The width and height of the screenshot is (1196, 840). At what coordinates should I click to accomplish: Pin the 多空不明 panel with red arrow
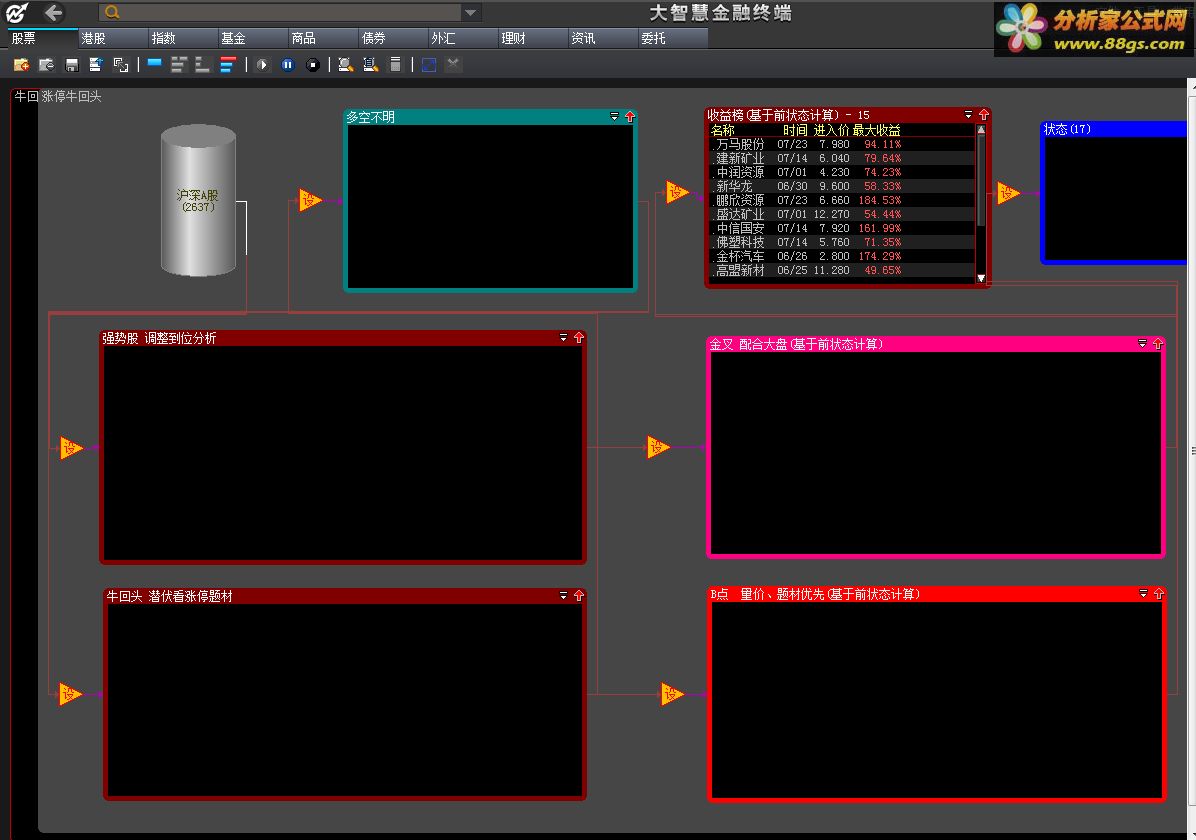coord(629,117)
